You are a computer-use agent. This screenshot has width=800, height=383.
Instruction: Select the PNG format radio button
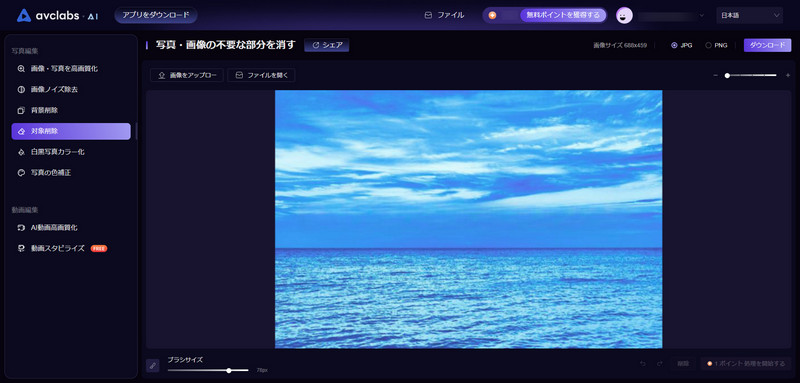[708, 45]
